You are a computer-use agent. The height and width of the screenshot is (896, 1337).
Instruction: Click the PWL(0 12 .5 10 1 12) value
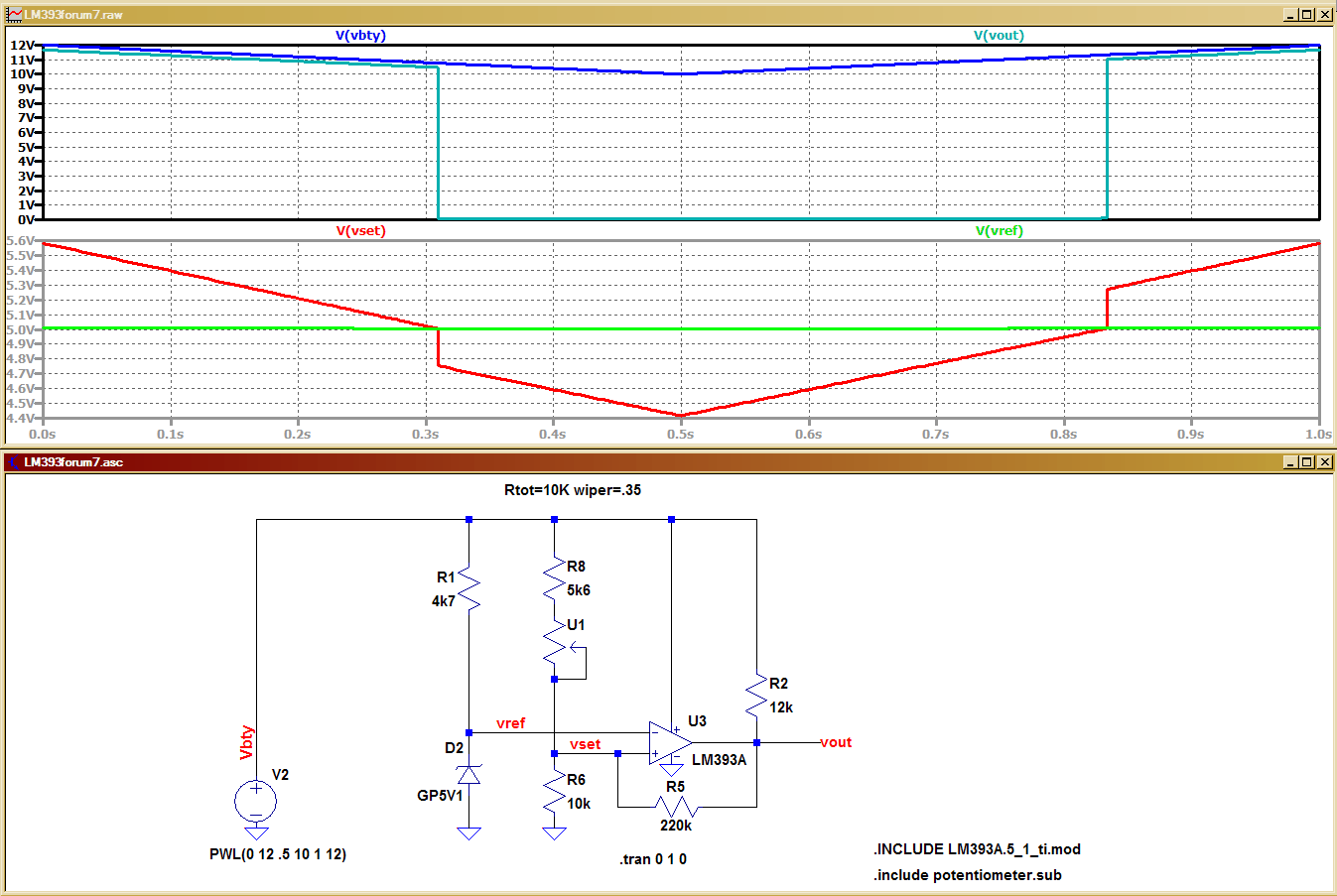click(x=278, y=854)
